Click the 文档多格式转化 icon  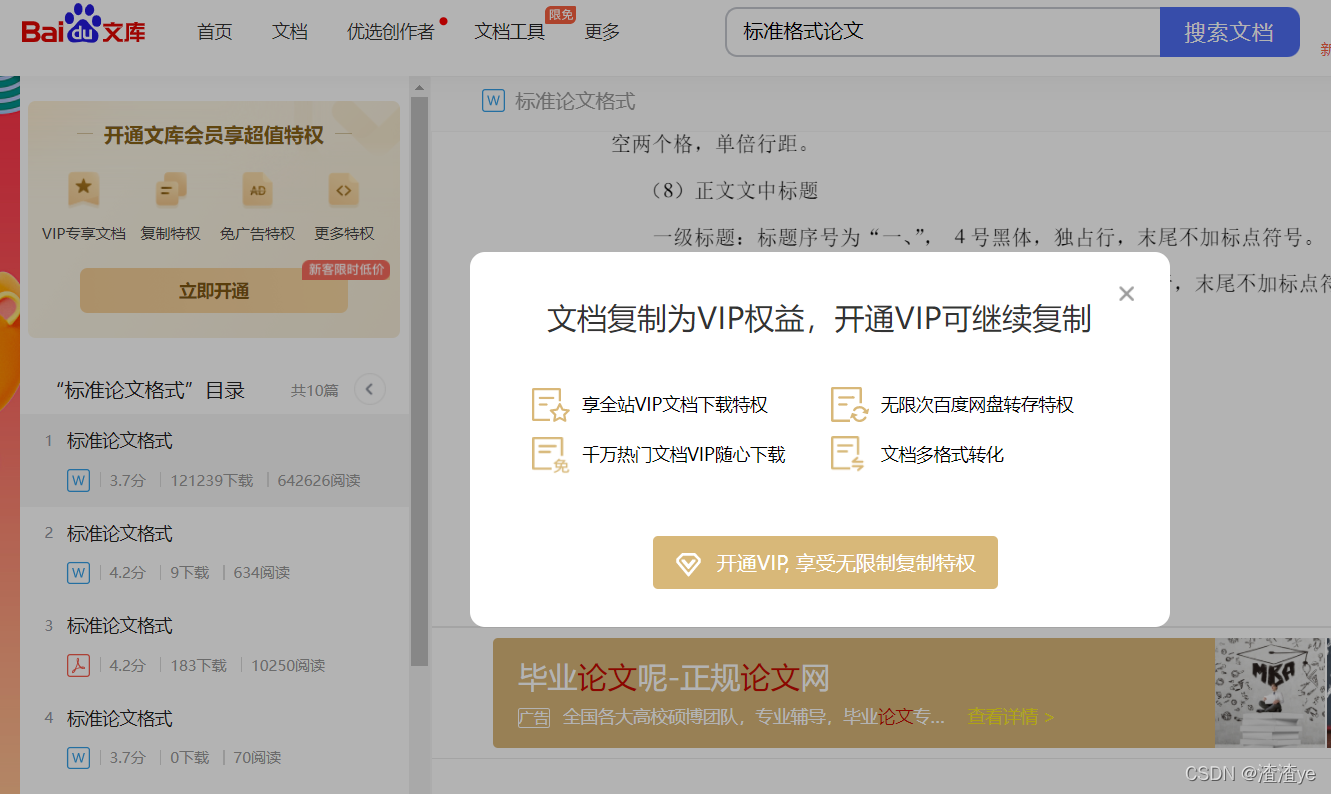point(849,455)
